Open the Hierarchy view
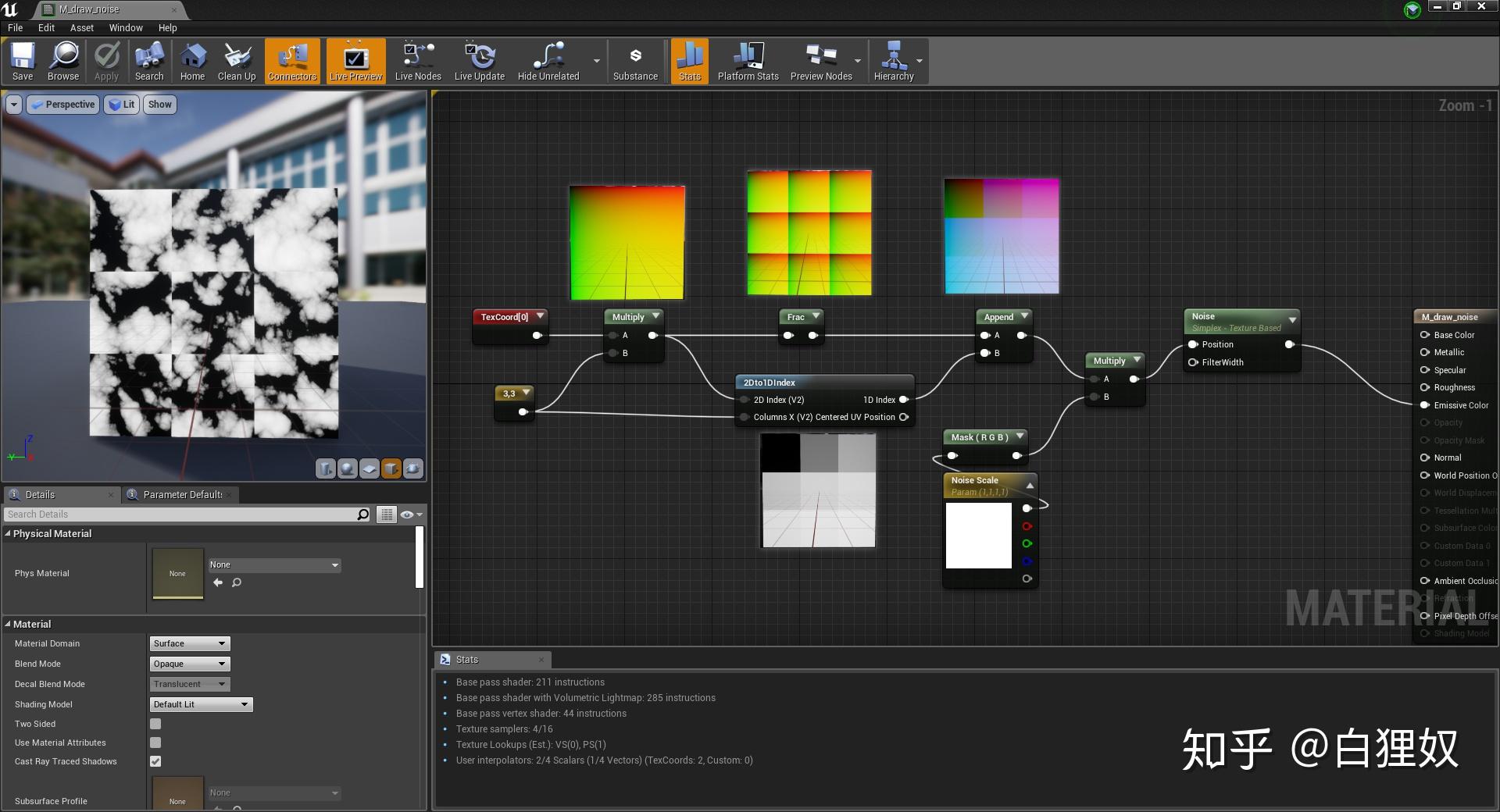Screen dimensions: 1500x812 pos(895,61)
